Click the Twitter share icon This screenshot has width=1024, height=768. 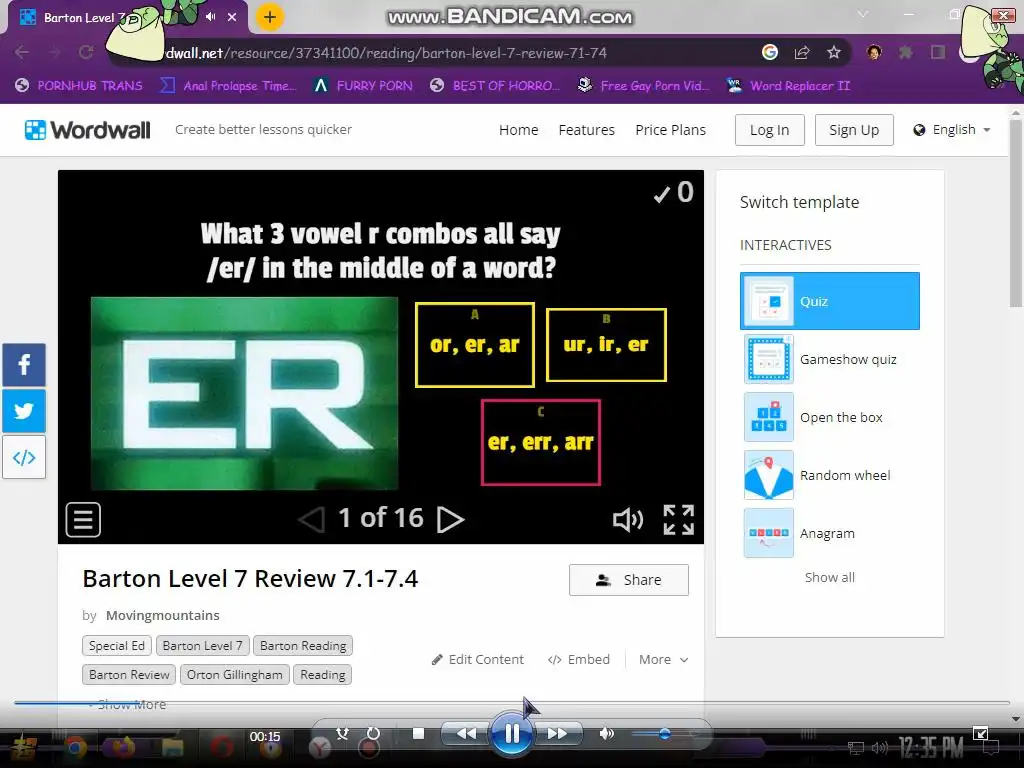click(24, 411)
